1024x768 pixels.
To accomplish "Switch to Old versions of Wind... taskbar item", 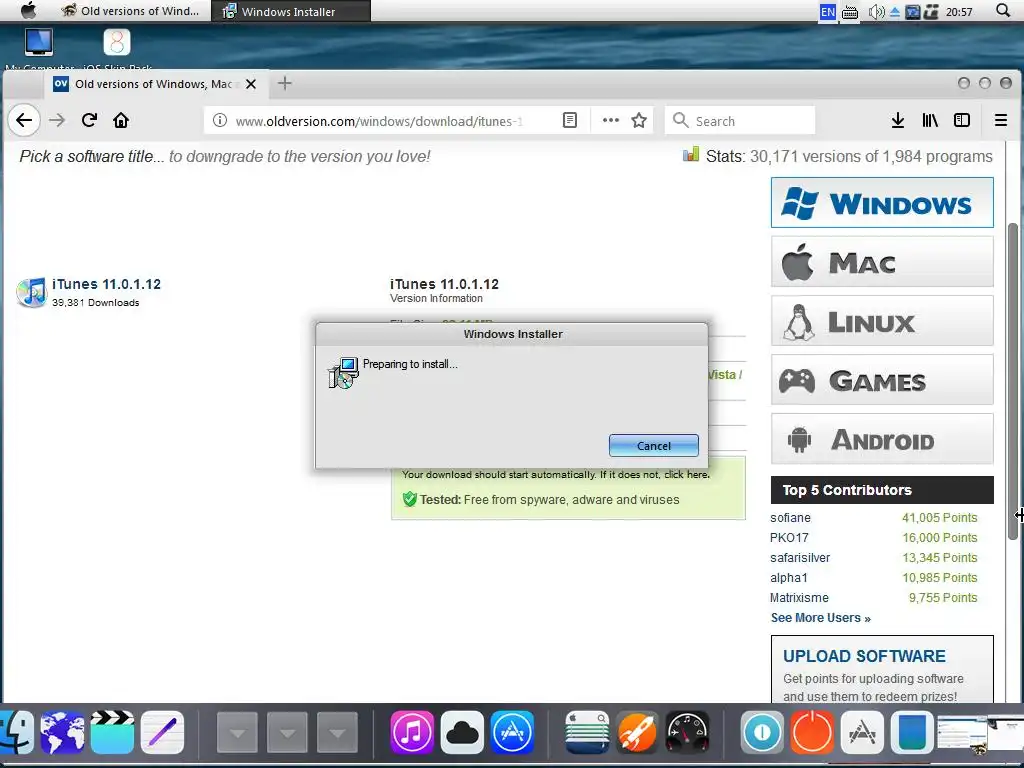I will coord(131,11).
